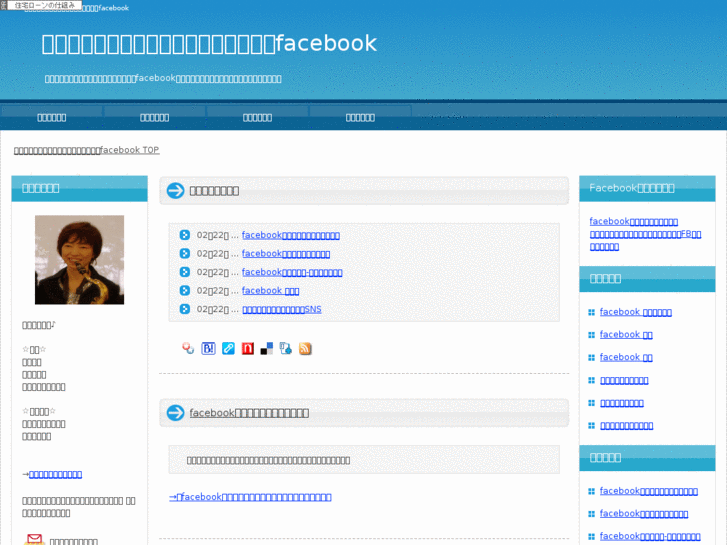Viewport: 727px width, 545px height.
Task: Click the red "n" bookmark icon
Action: [x=248, y=348]
